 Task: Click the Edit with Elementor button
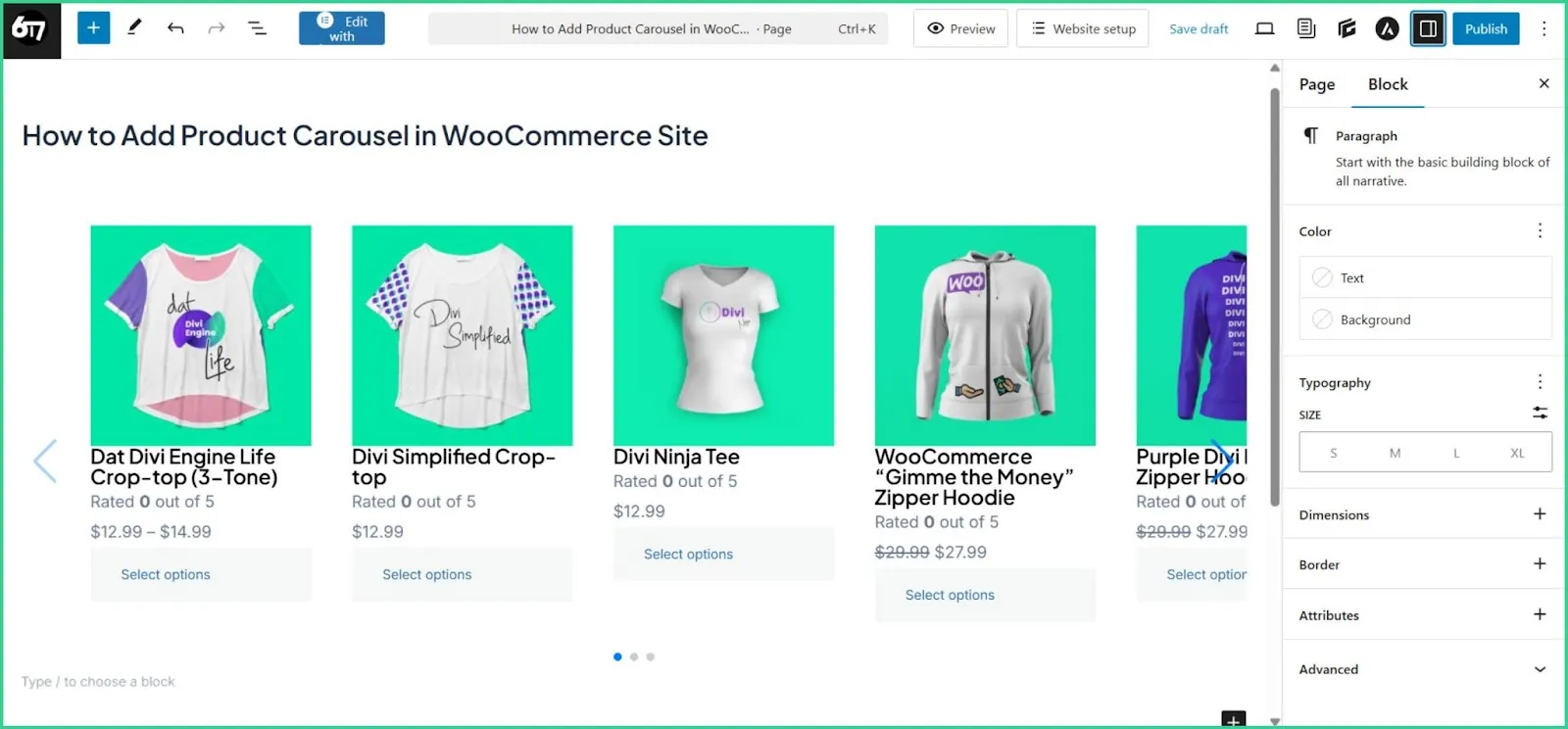342,28
